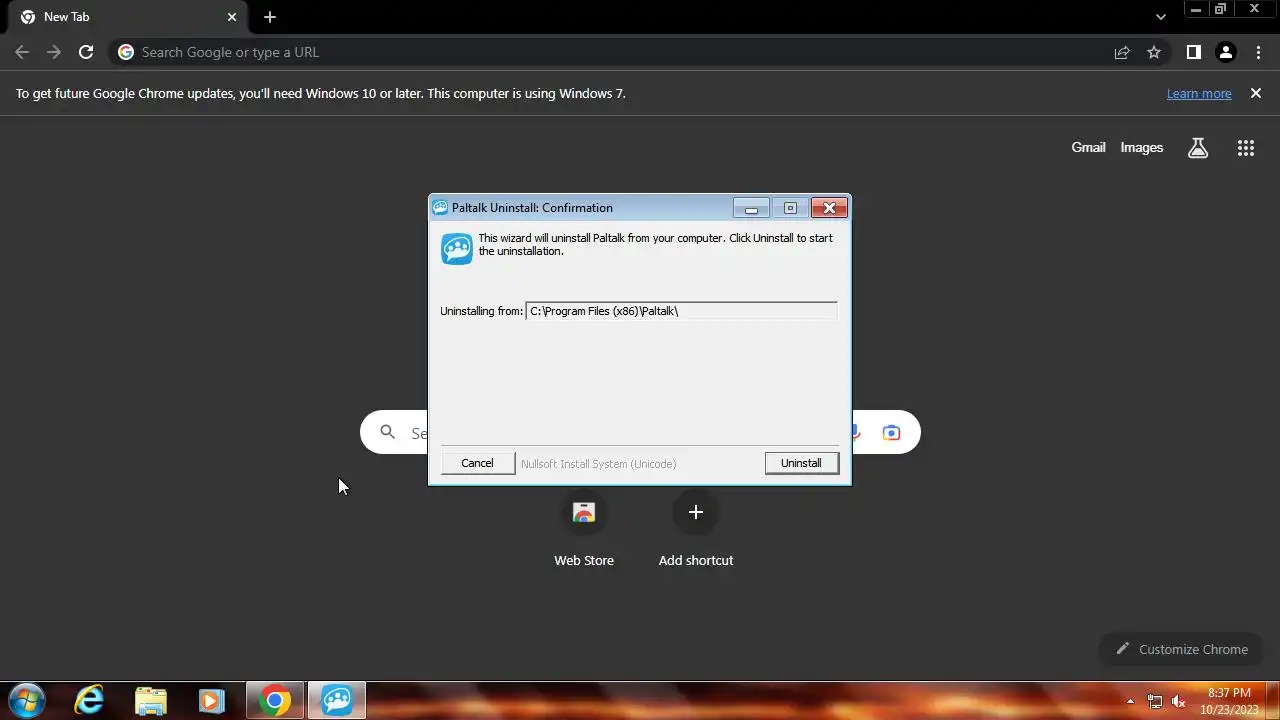Bookmark this tab with star icon

pyautogui.click(x=1154, y=52)
